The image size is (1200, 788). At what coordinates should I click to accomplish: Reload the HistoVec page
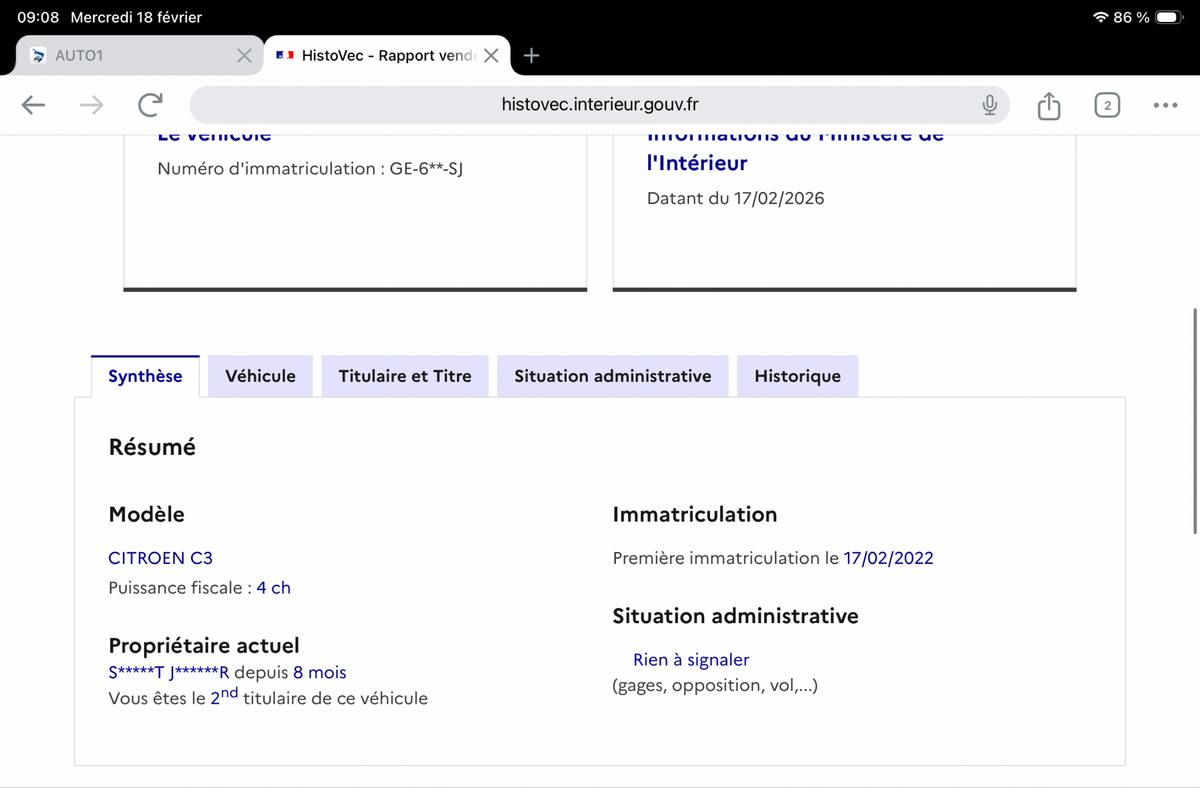150,105
